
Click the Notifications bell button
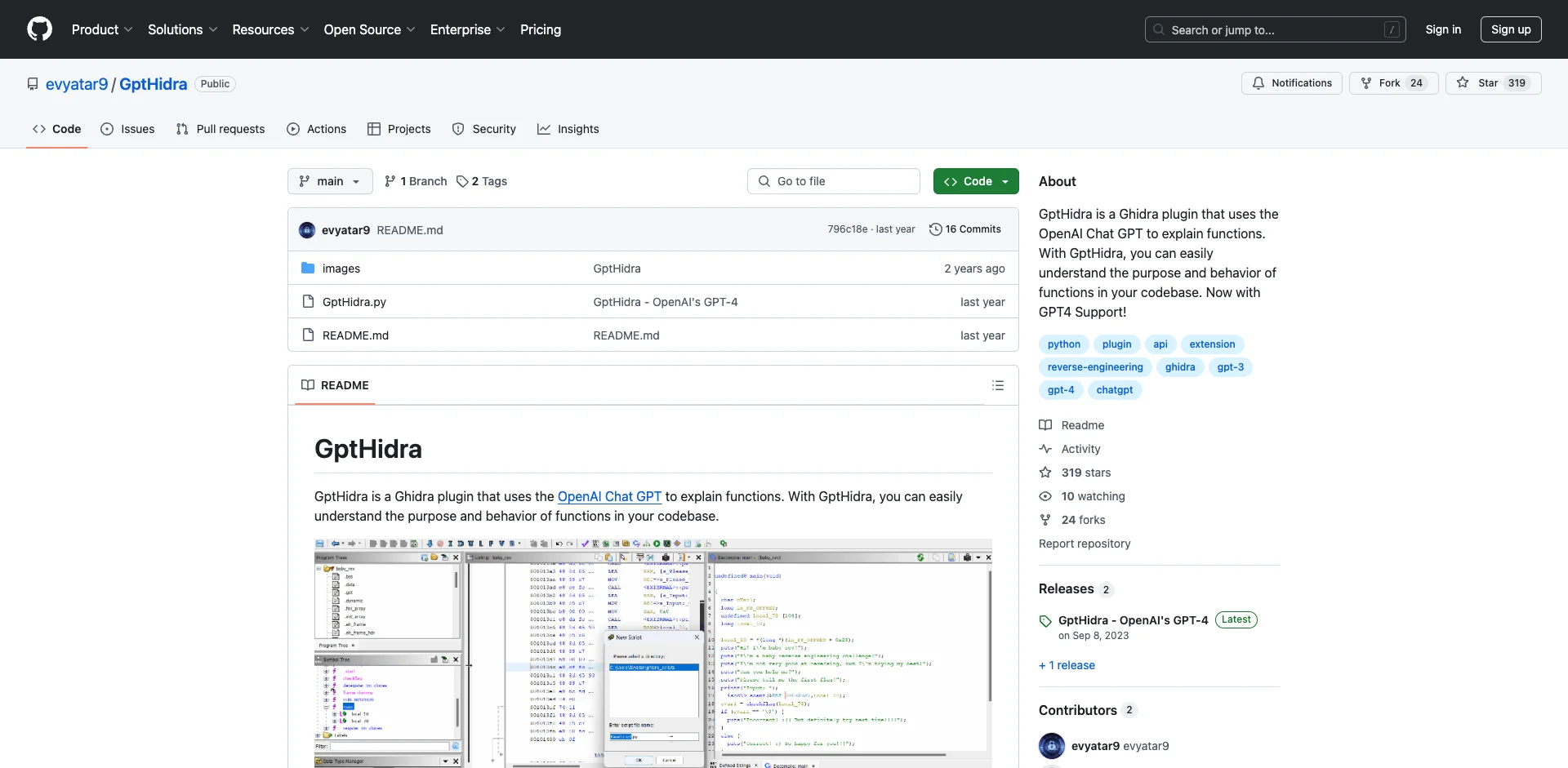tap(1292, 83)
